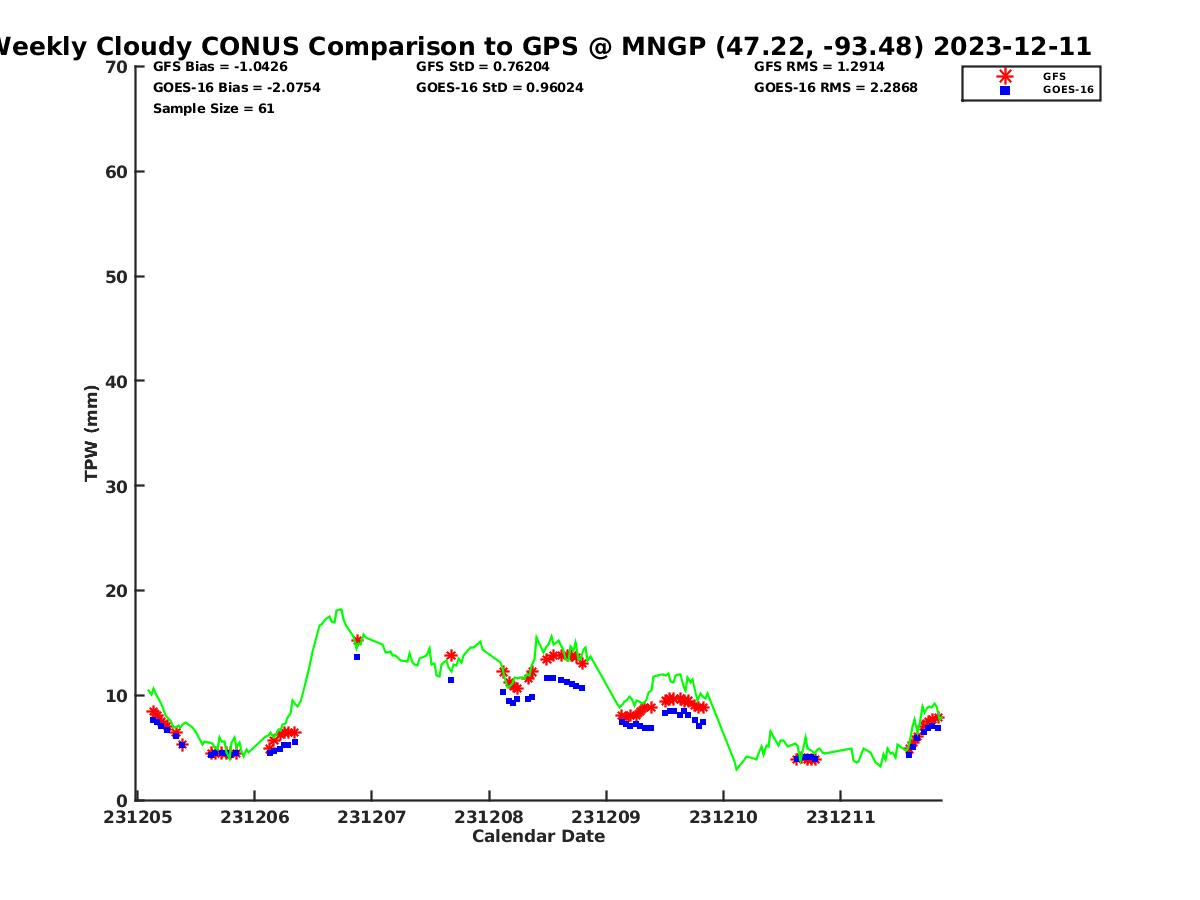Click the red GFS asterisk in legend

(1005, 76)
